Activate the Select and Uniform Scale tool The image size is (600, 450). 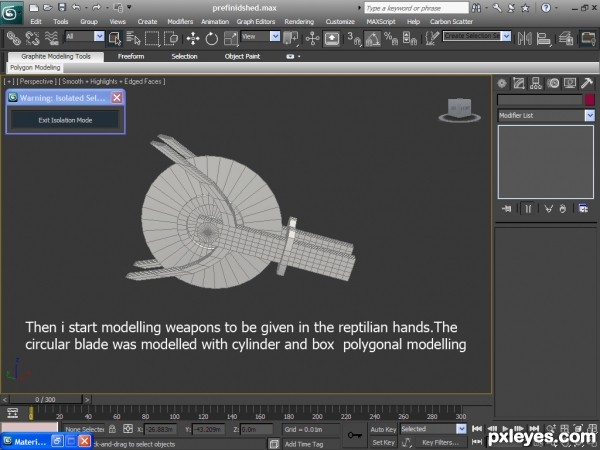tap(231, 39)
